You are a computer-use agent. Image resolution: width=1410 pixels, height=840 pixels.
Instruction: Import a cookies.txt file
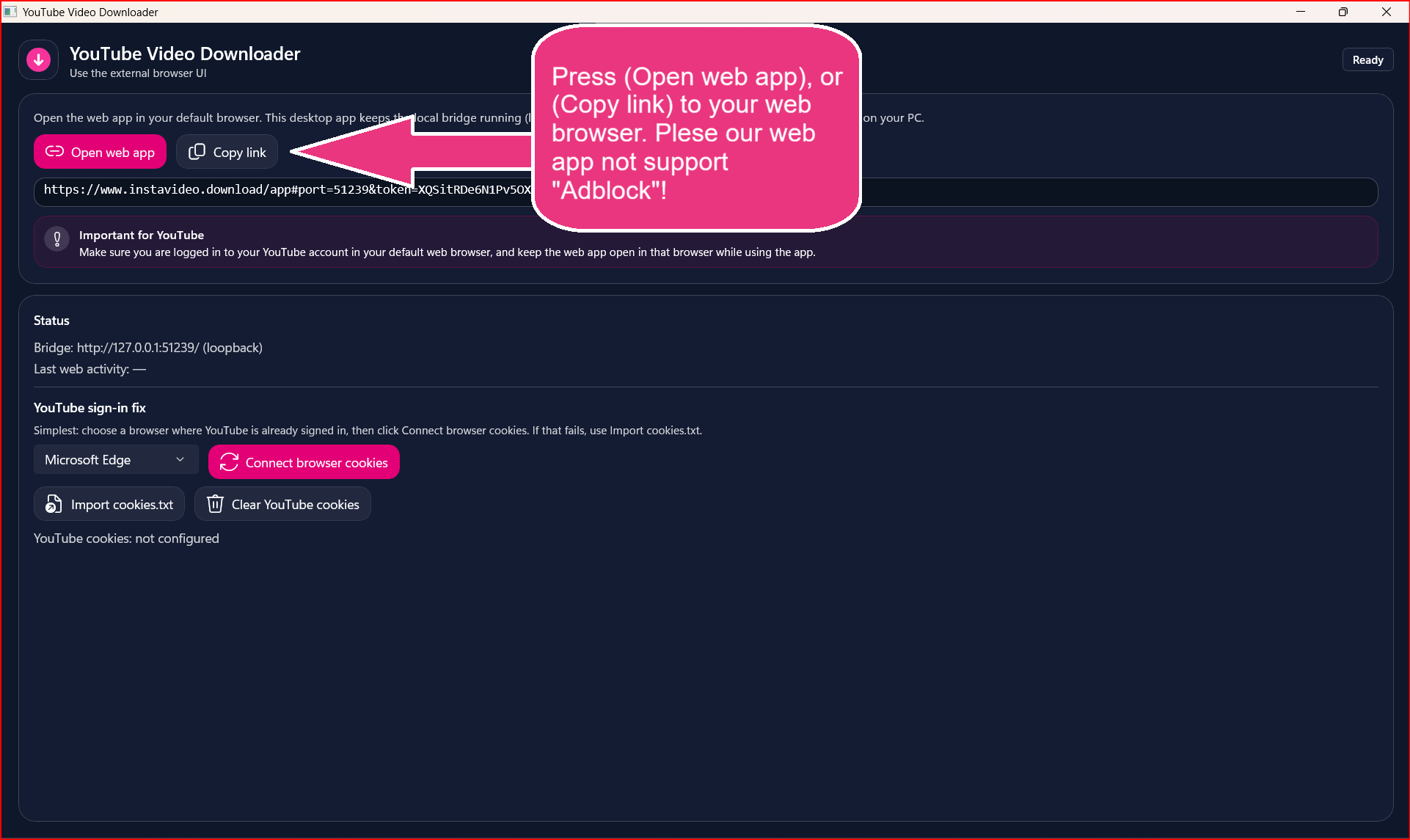coord(109,504)
